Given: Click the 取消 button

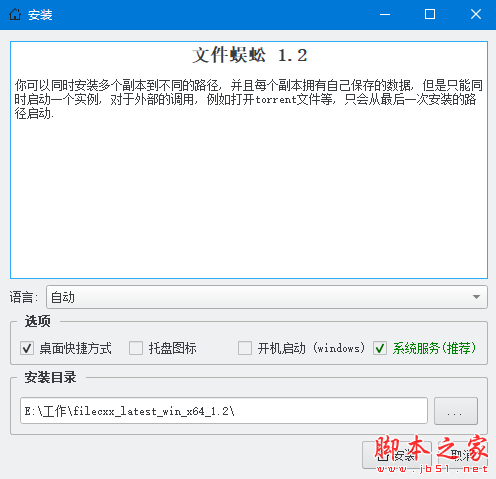Looking at the screenshot, I should [463, 455].
